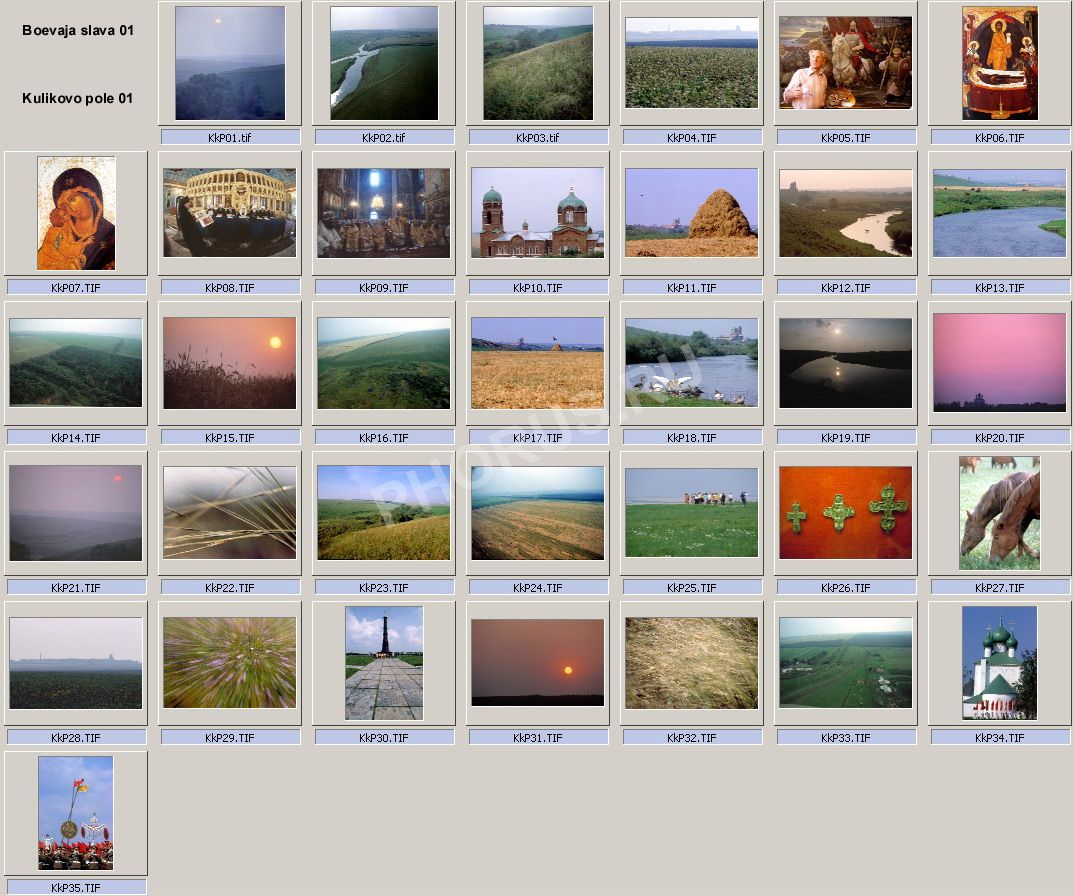1074x896 pixels.
Task: Click the KkP05.TIF filename label
Action: tap(846, 138)
